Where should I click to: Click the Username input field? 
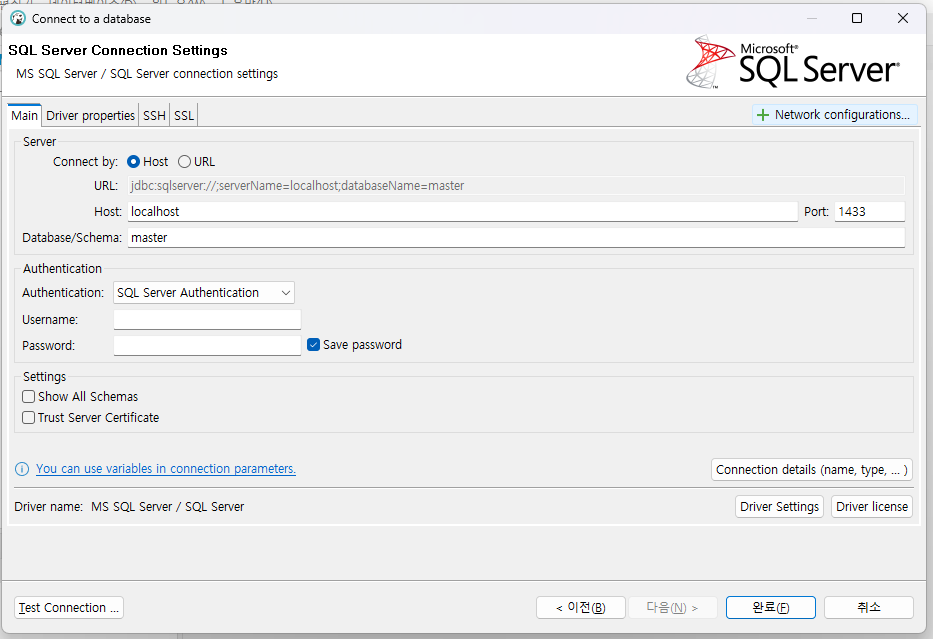(x=207, y=320)
